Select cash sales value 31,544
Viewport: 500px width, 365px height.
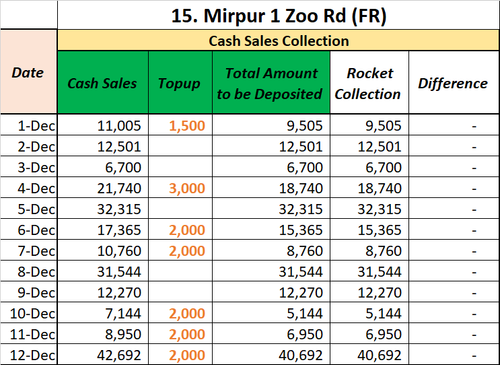coord(103,271)
